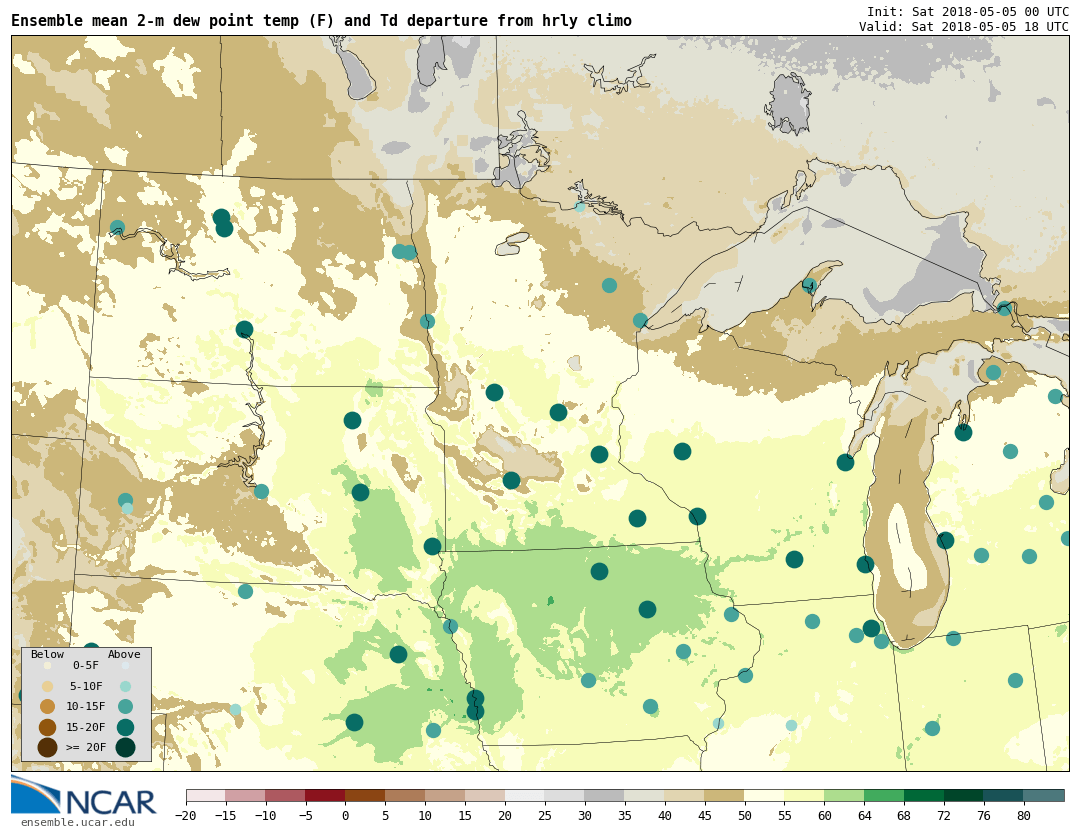Pick the gray 30 to 35 colorbar swatch
This screenshot has height=834, width=1080.
604,796
